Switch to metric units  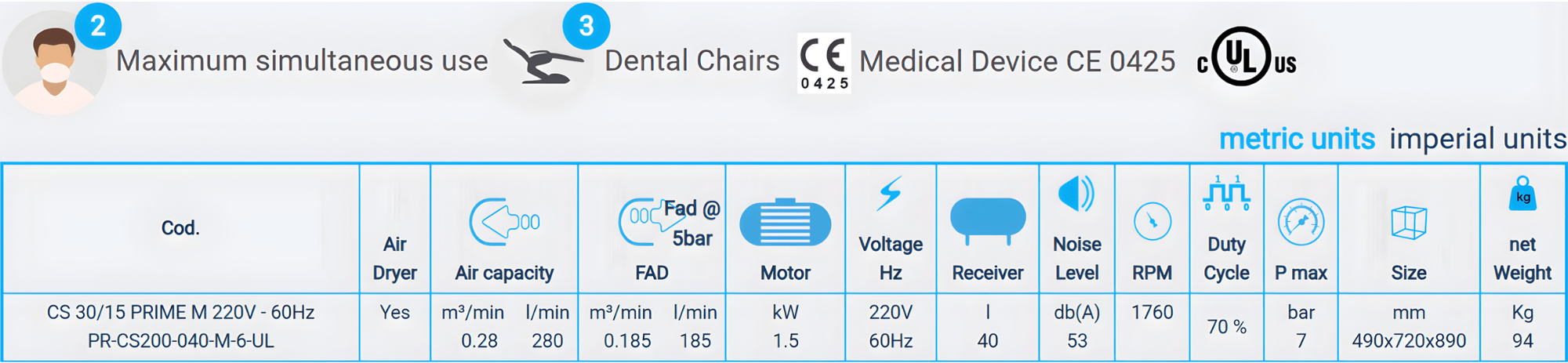(x=1297, y=139)
